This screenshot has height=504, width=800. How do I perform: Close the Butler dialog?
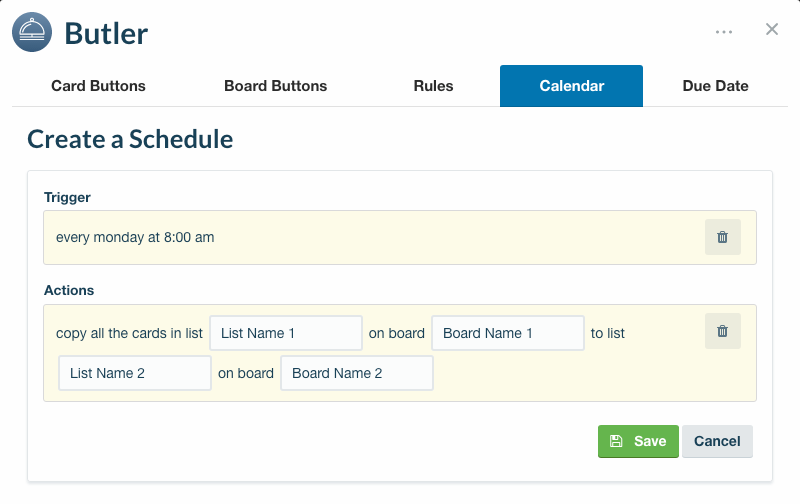[771, 29]
